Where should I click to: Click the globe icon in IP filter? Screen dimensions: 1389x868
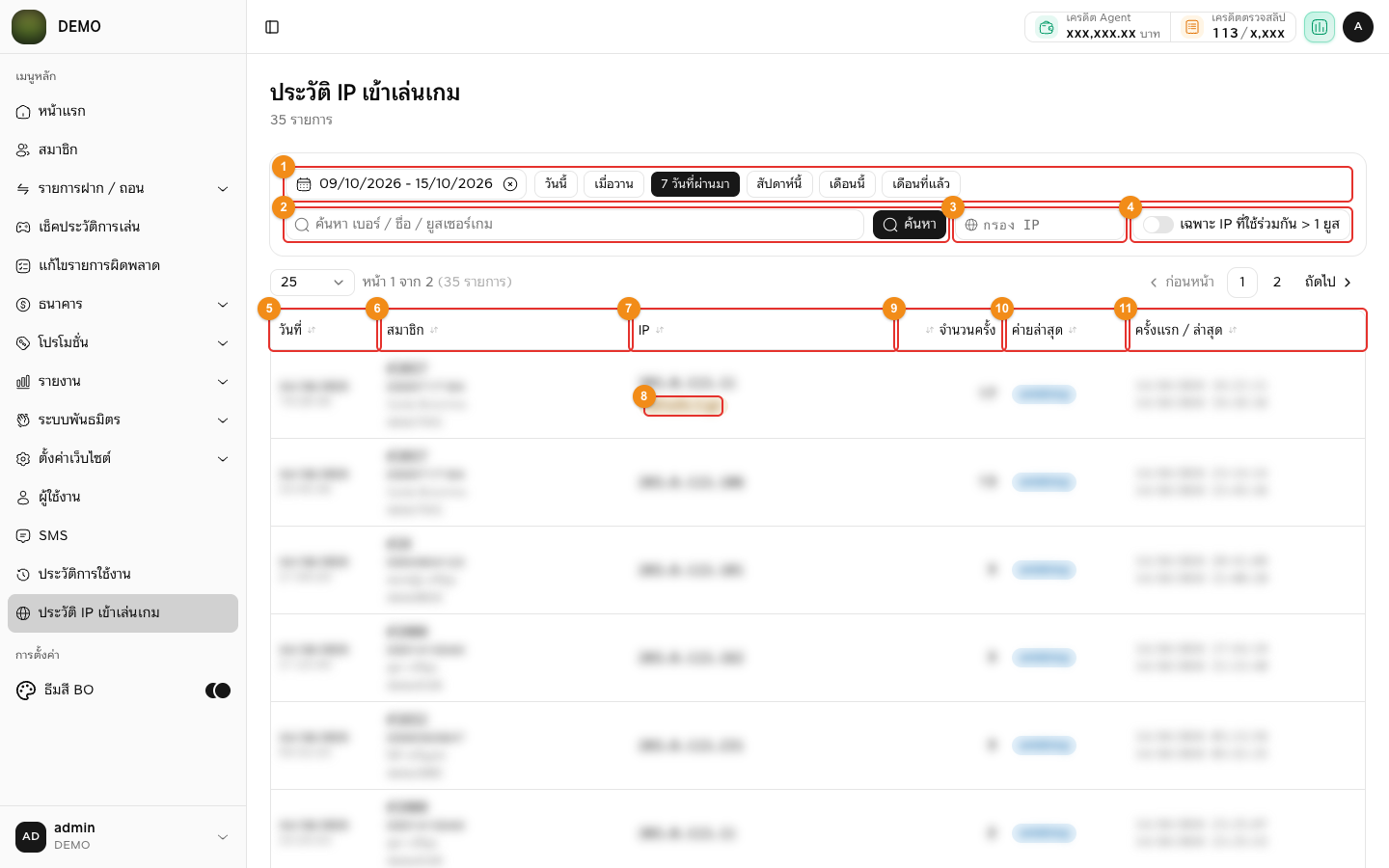pos(971,225)
